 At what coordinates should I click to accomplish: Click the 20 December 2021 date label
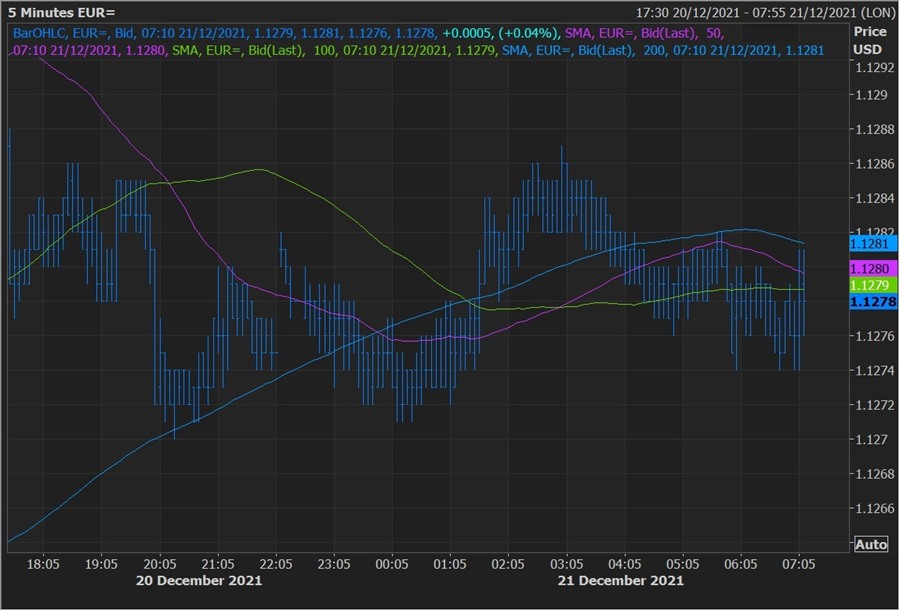point(199,579)
